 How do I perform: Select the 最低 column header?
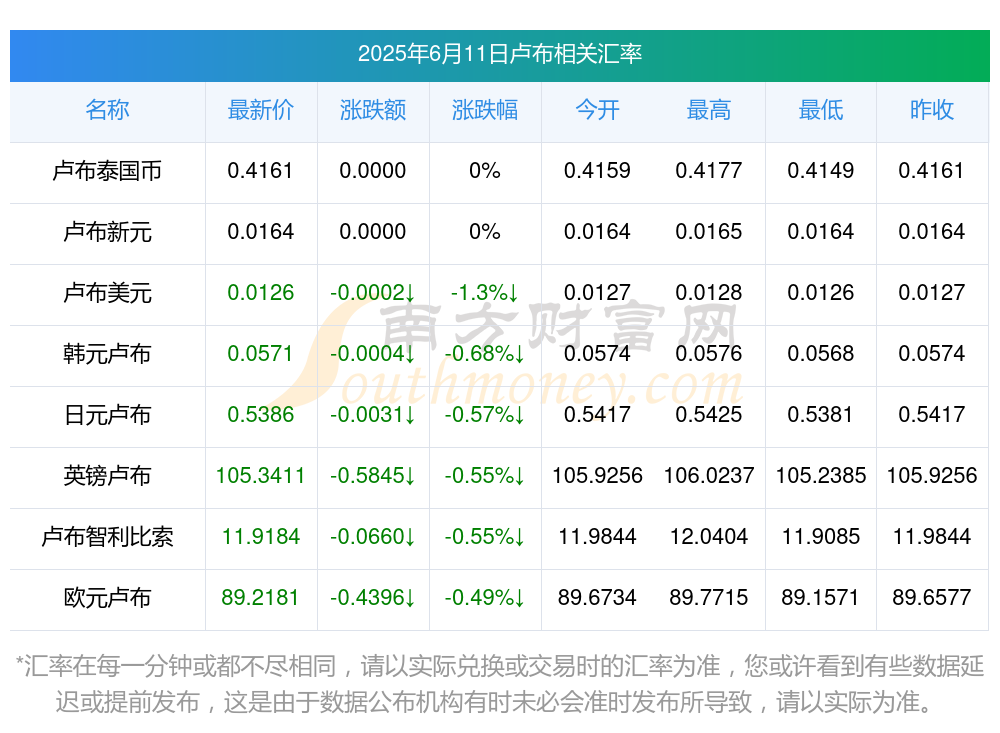(821, 110)
